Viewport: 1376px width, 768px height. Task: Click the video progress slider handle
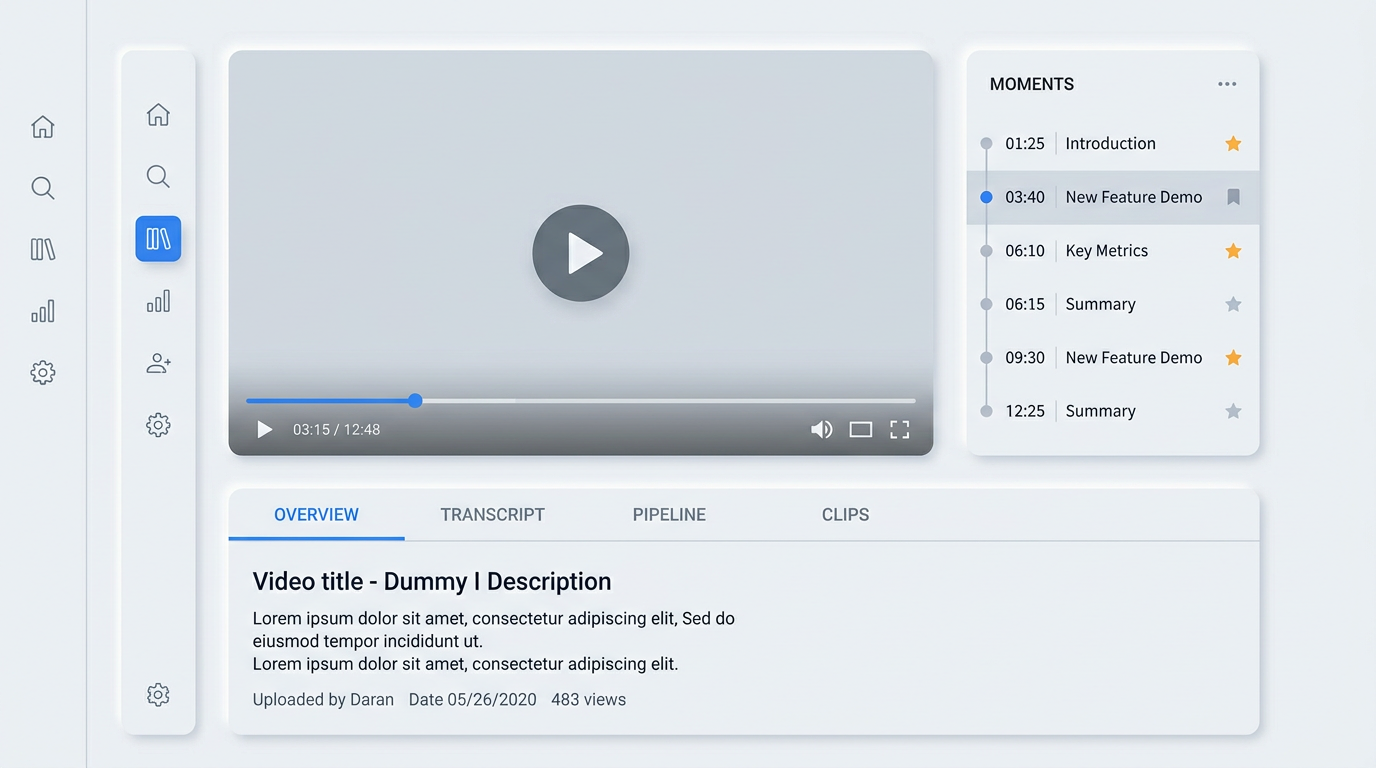coord(415,400)
